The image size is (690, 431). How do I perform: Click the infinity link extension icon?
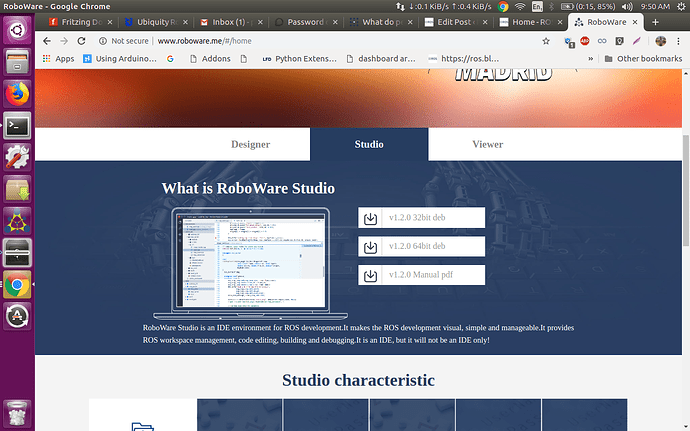coord(602,41)
